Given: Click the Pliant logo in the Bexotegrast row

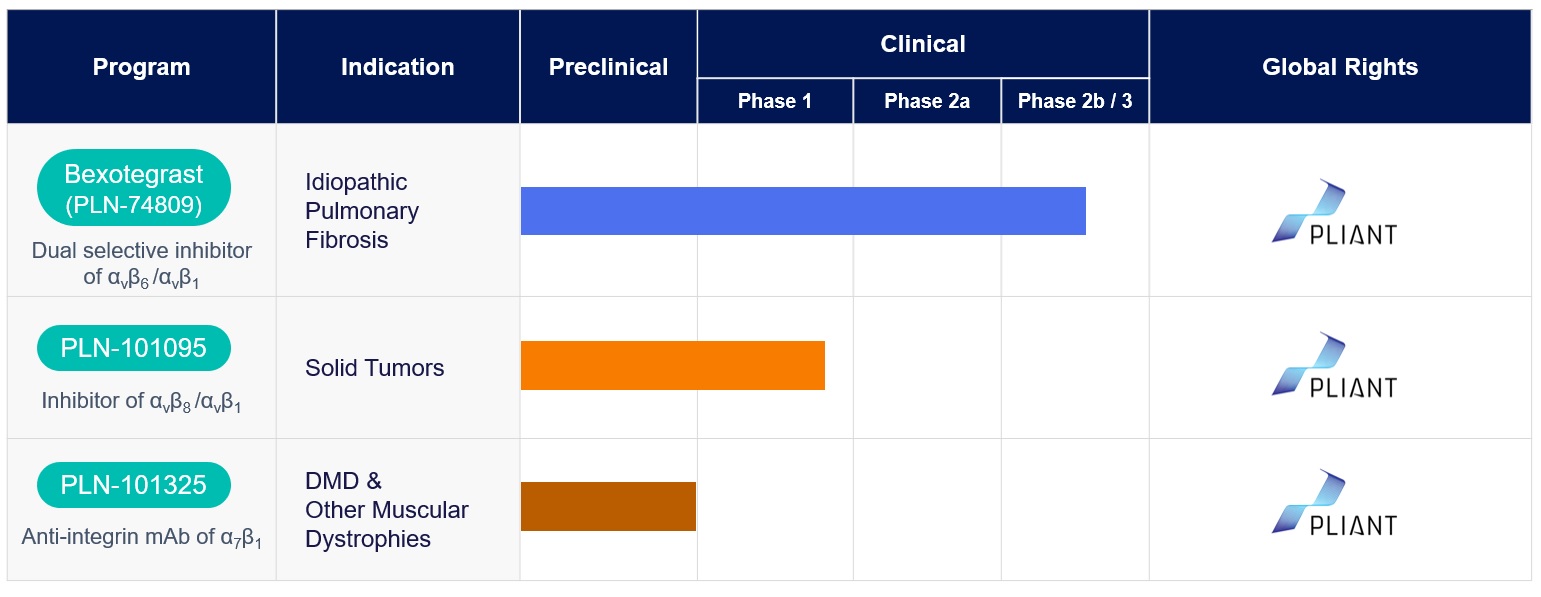Looking at the screenshot, I should pos(1334,213).
